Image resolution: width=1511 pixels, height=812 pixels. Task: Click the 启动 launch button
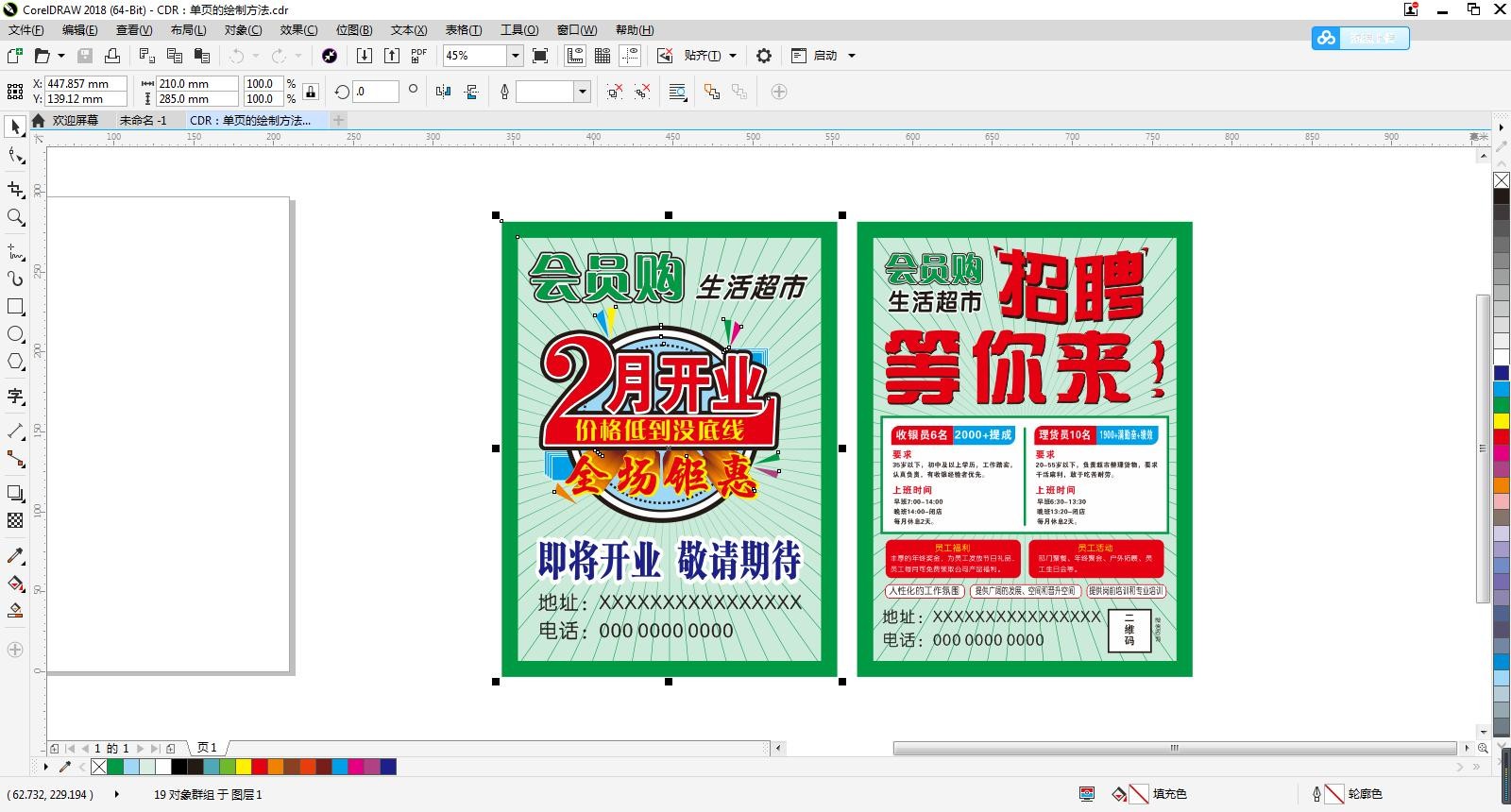coord(824,56)
